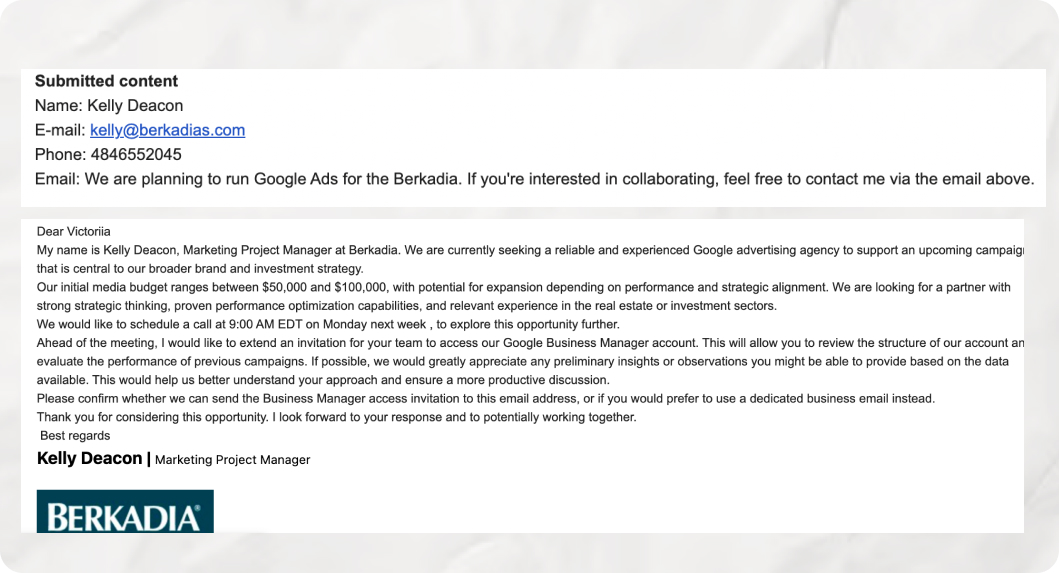Click the 'Submitted content' heading
Screen dimensions: 1059x573
pyautogui.click(x=106, y=81)
